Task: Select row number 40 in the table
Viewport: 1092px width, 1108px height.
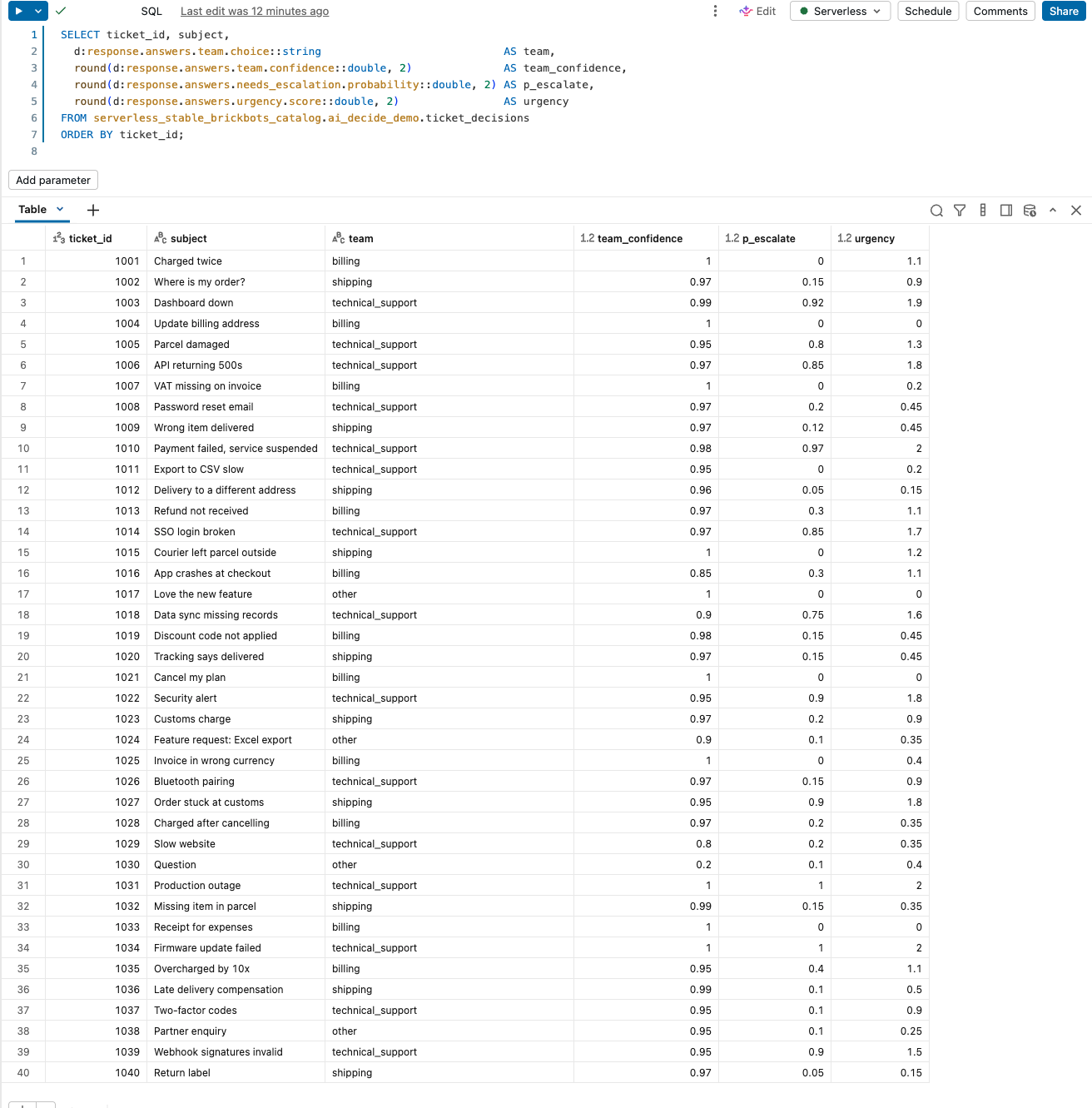Action: [x=23, y=1072]
